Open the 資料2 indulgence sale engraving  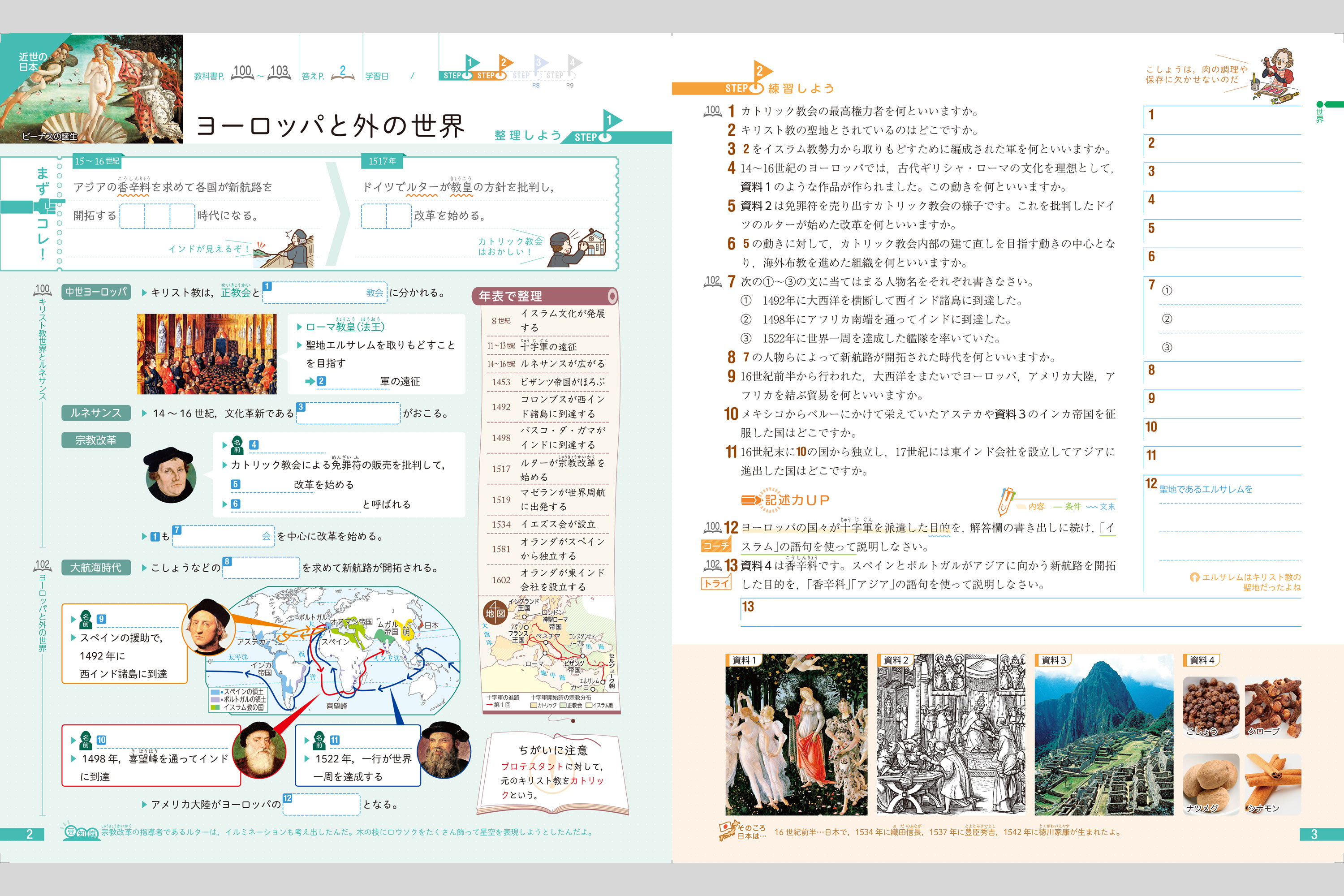(951, 735)
